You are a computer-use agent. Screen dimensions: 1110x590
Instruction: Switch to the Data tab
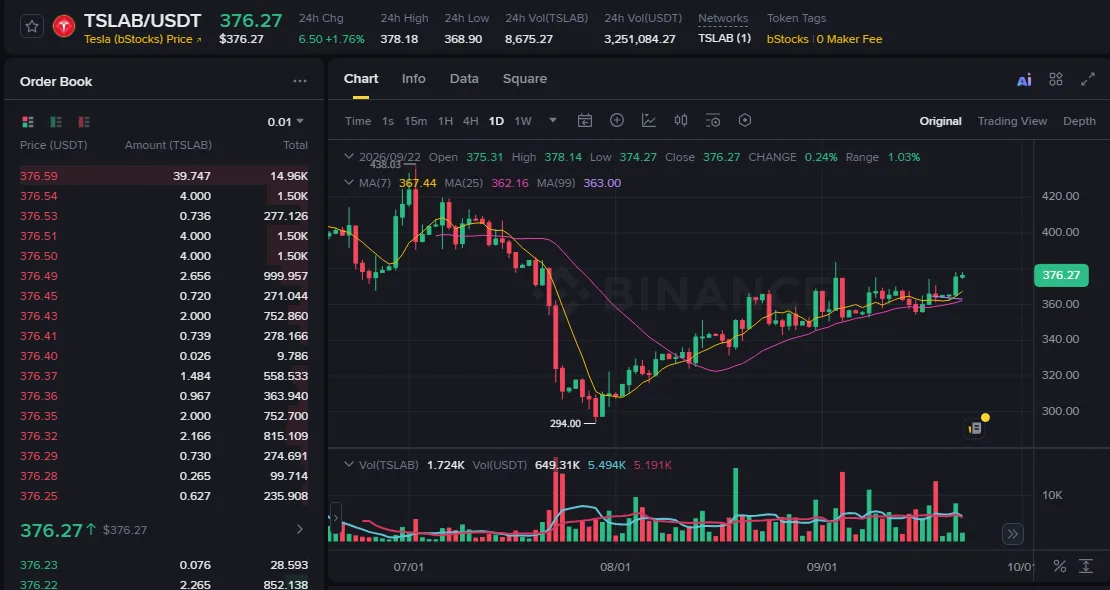[x=464, y=79]
